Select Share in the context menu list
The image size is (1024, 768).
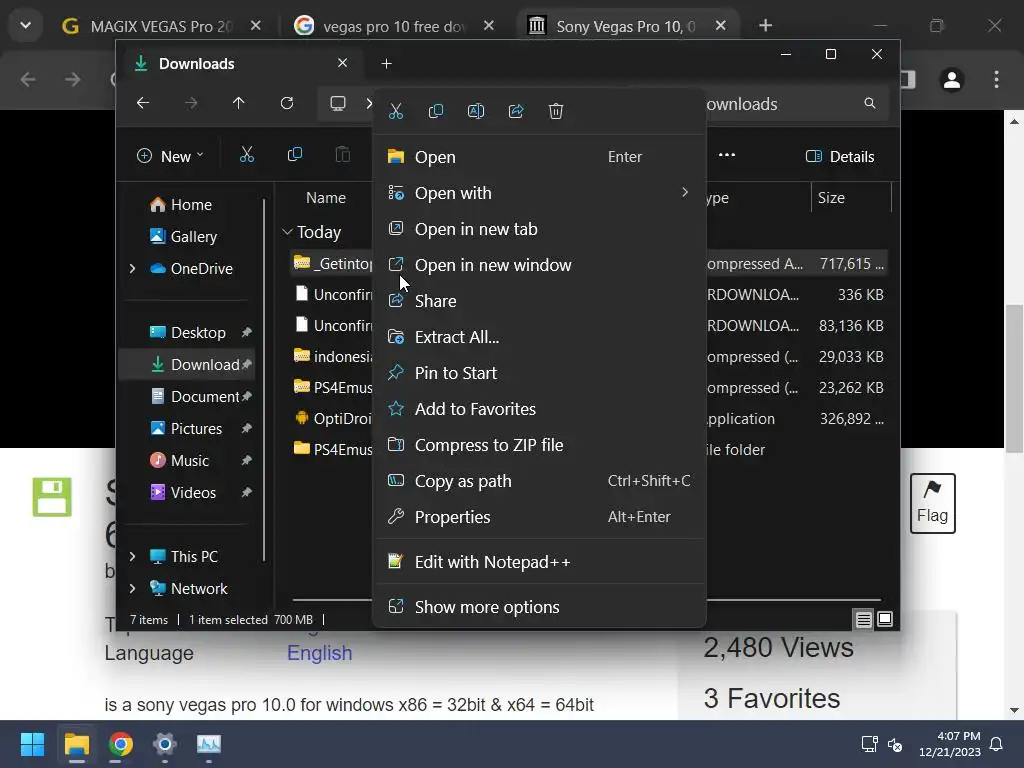pyautogui.click(x=539, y=300)
